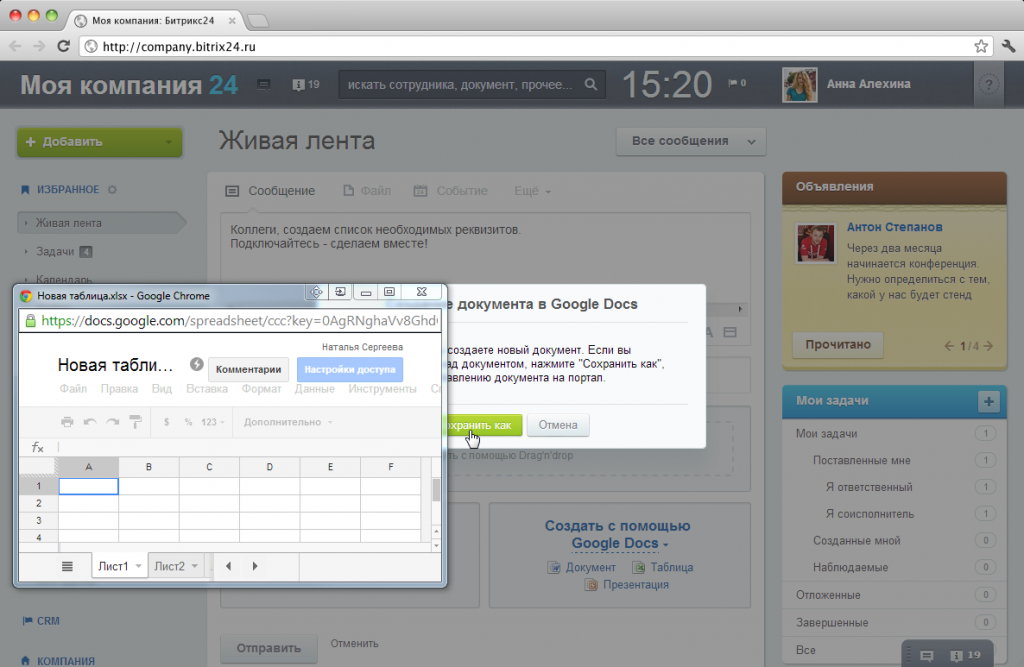Screen dimensions: 1024x667
Task: Click the Отмена button in dialog
Action: click(x=558, y=425)
